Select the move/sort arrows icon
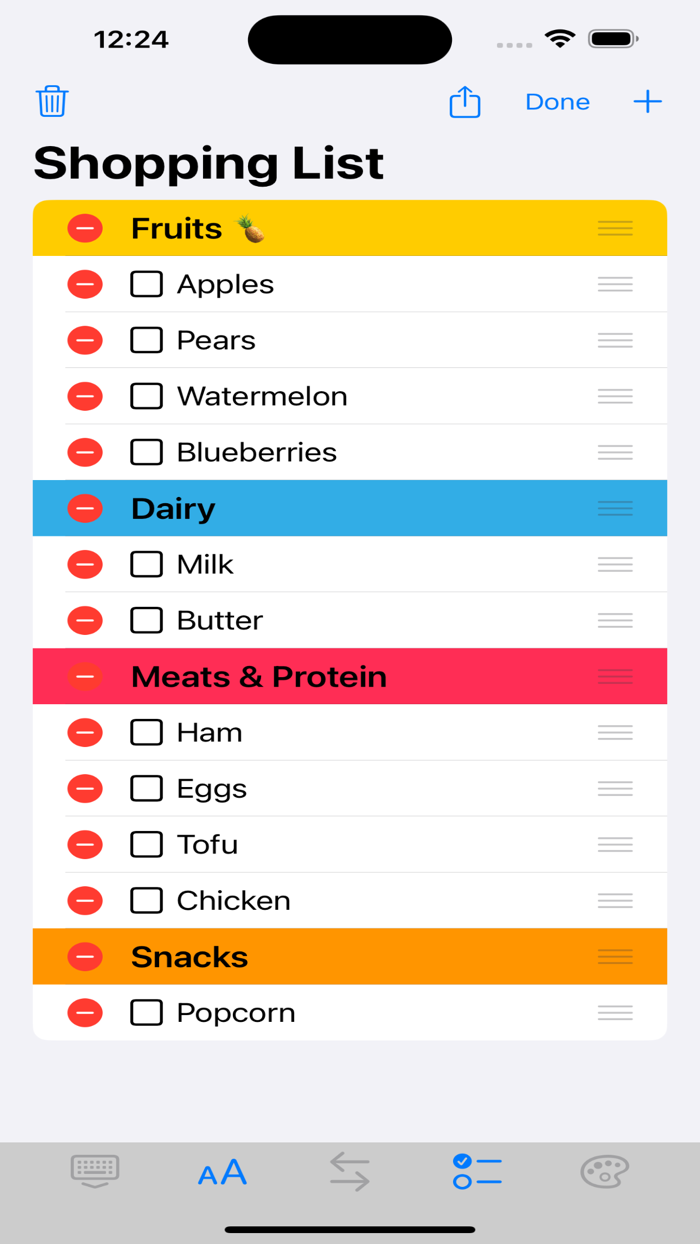700x1244 pixels. click(349, 1171)
